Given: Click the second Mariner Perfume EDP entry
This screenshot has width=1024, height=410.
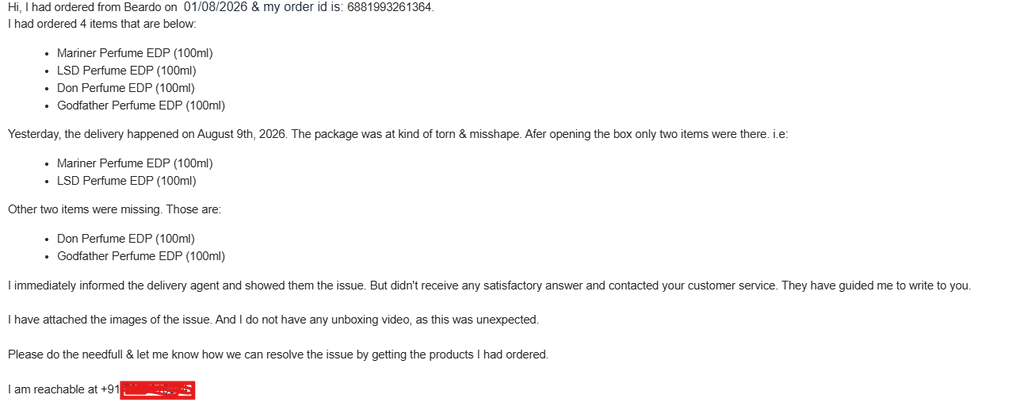Looking at the screenshot, I should (135, 163).
